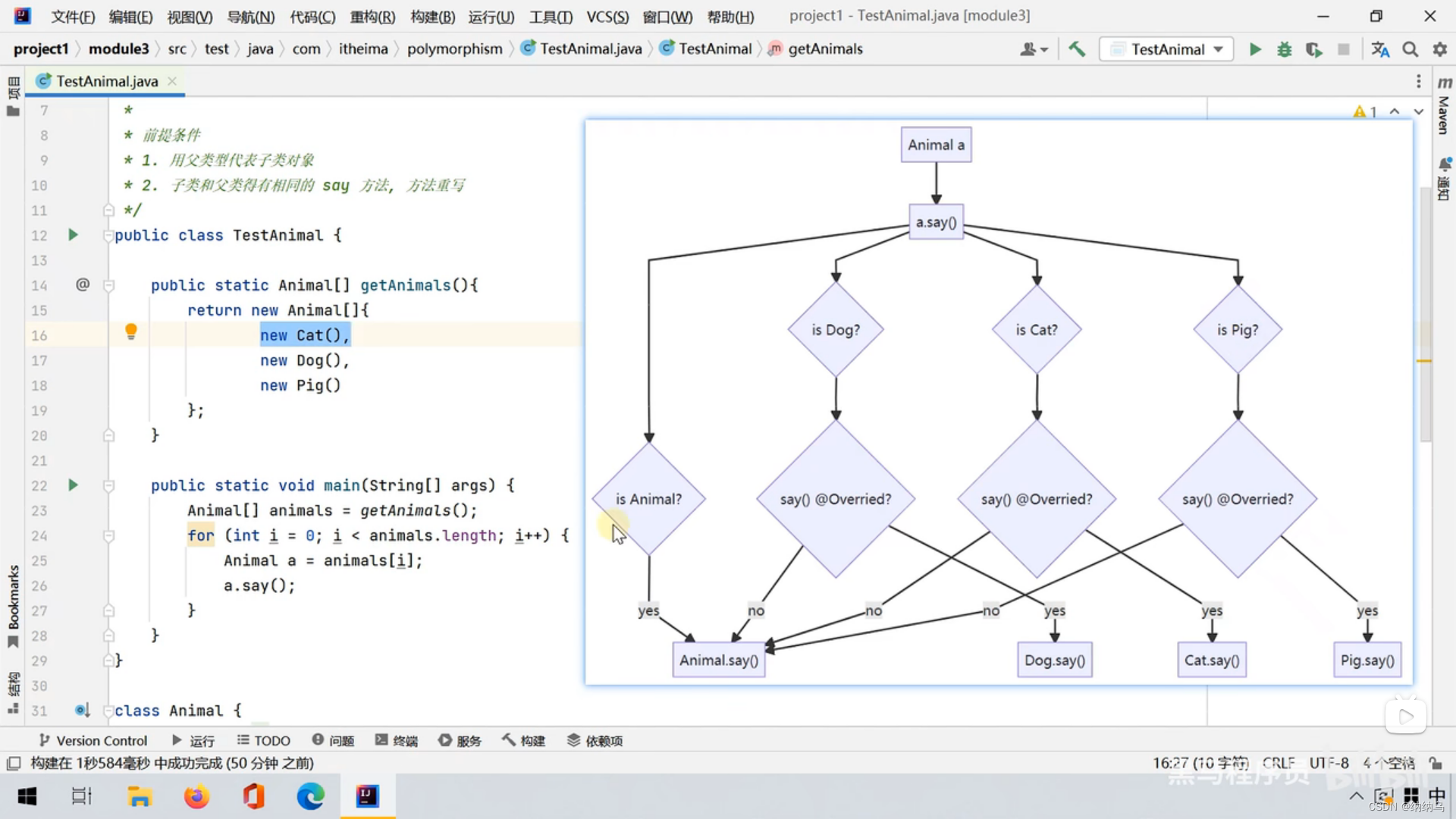Open the 代码(C) menu
1456x819 pixels.
[312, 17]
